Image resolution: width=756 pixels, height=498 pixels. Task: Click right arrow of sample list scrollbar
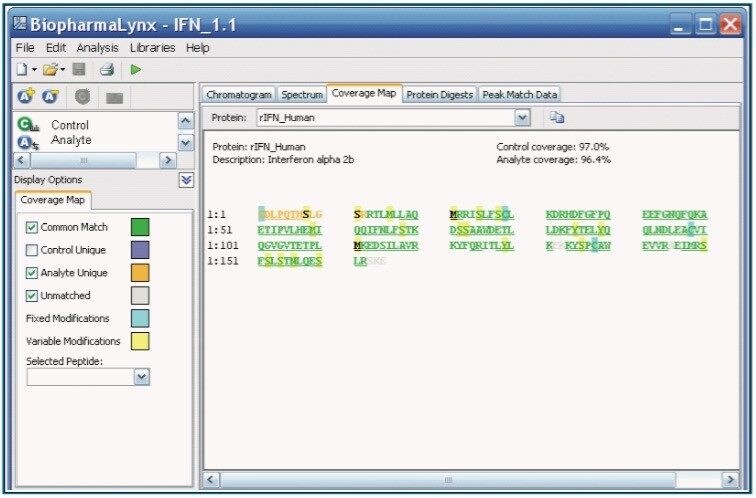[x=168, y=160]
